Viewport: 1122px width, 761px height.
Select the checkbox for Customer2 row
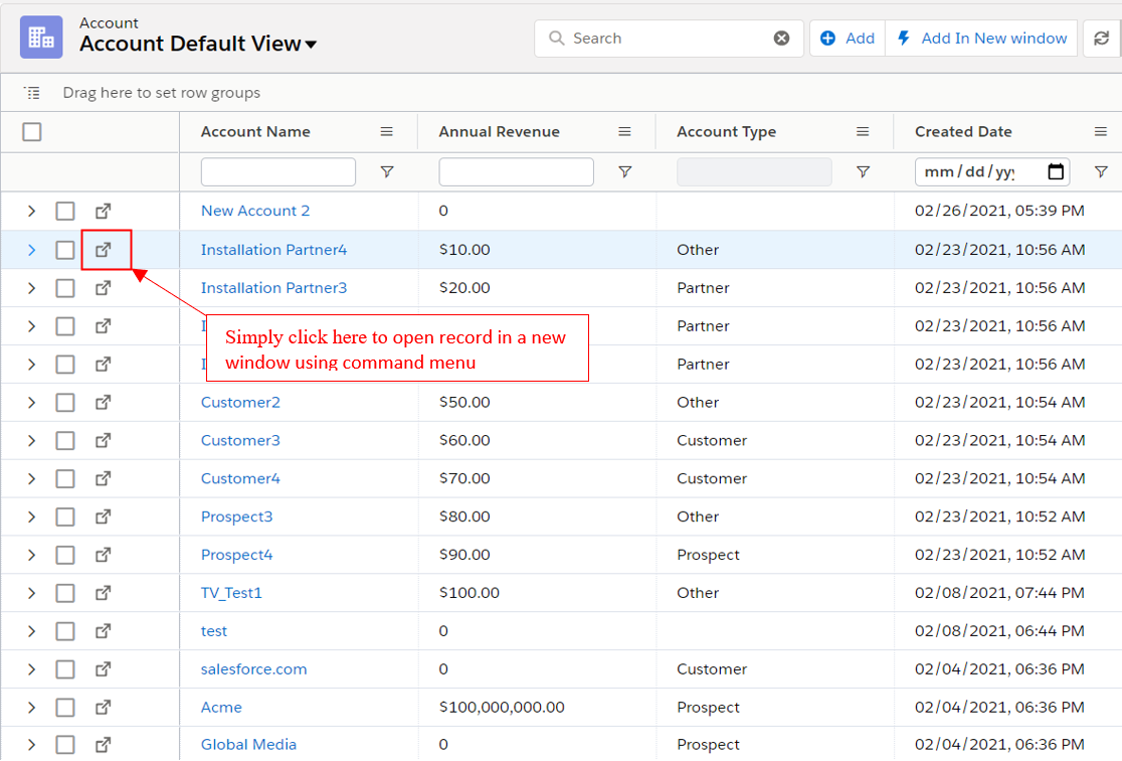(x=65, y=402)
